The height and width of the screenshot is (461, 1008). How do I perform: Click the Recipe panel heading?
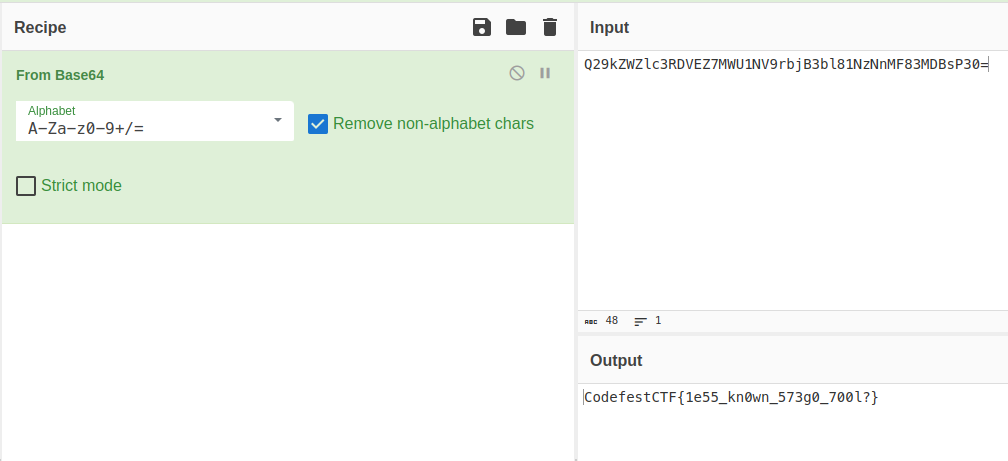(x=40, y=27)
